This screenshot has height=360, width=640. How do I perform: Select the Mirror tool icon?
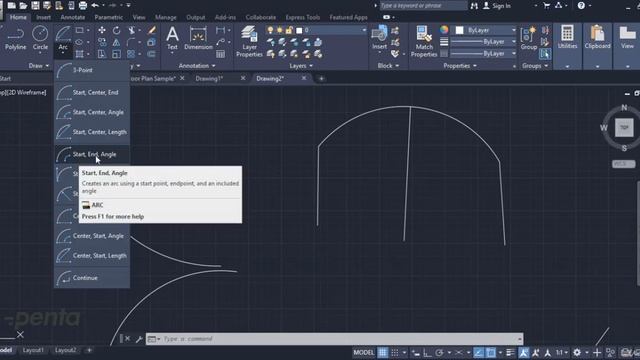[x=117, y=42]
